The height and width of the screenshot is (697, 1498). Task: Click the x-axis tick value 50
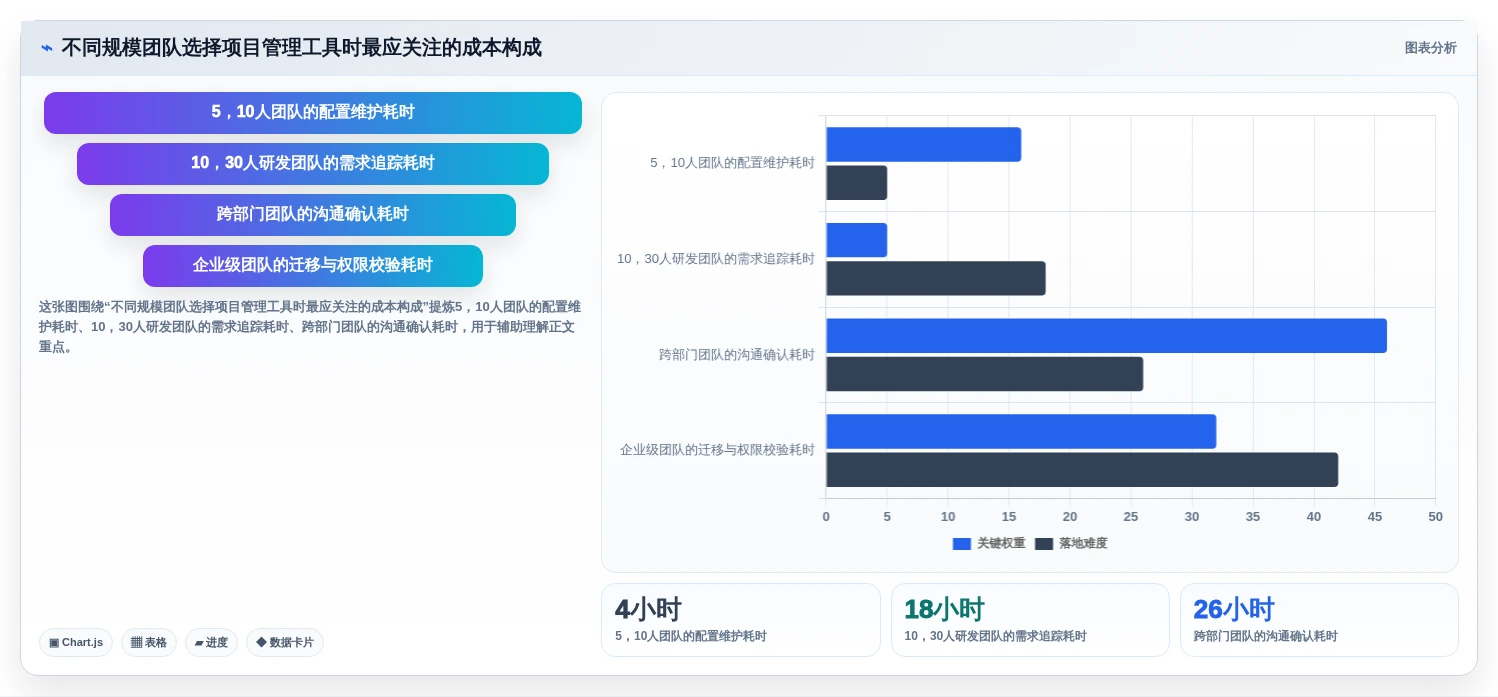(1435, 517)
